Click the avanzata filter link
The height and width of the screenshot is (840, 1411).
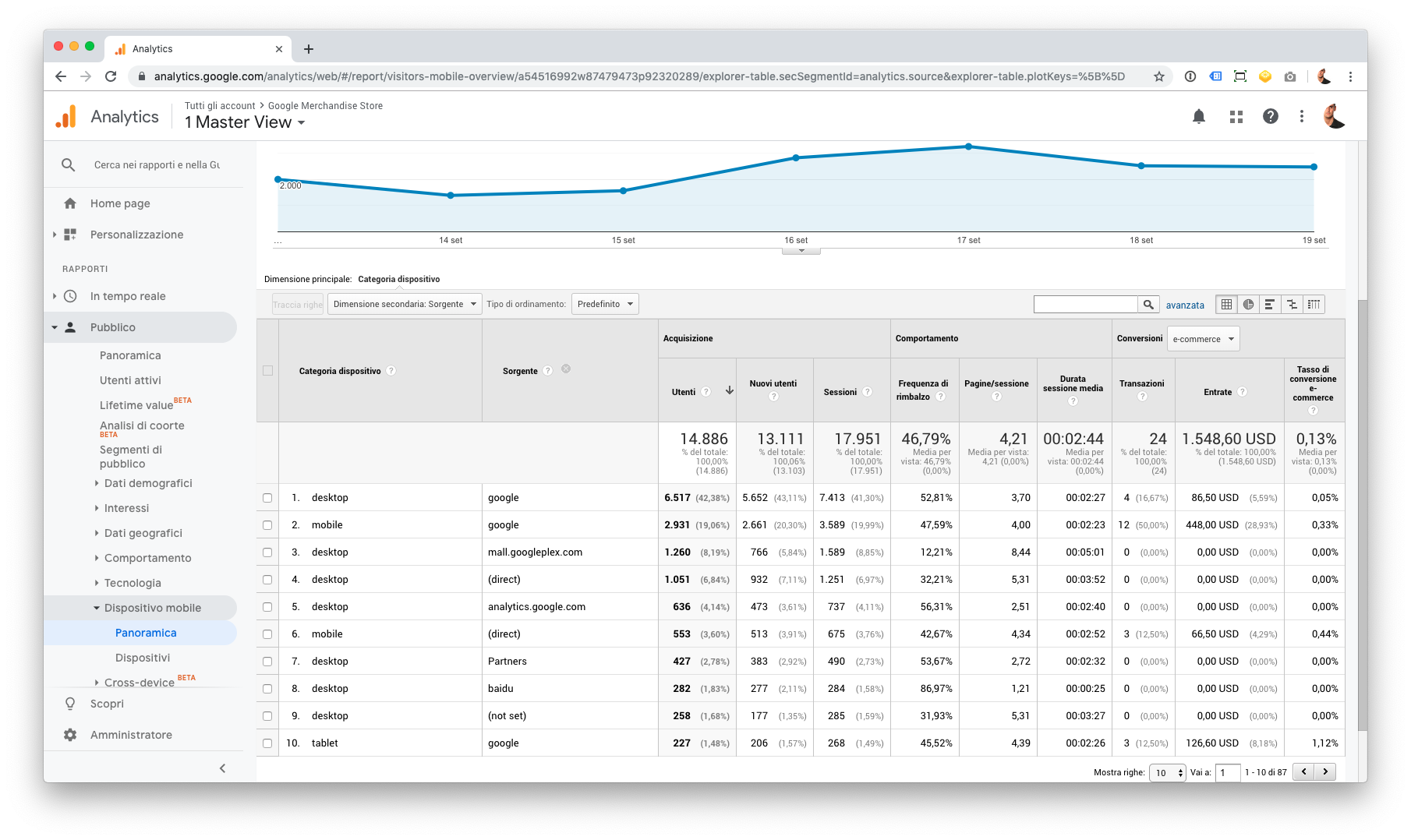(1185, 305)
